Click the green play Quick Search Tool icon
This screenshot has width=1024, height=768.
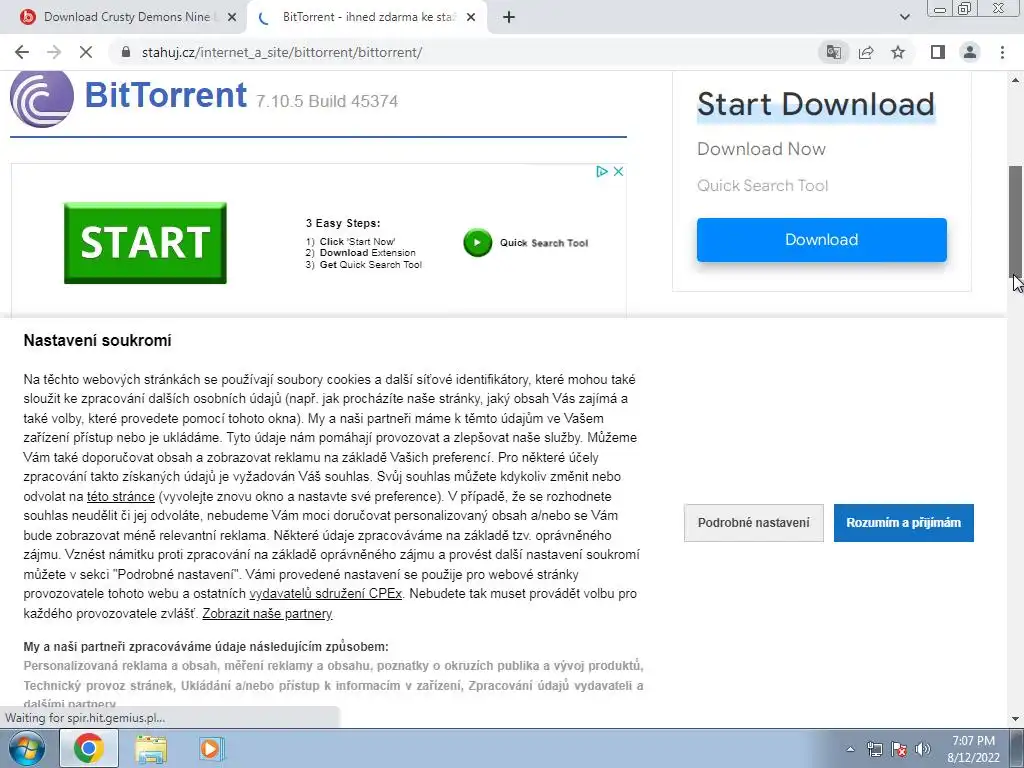point(477,243)
